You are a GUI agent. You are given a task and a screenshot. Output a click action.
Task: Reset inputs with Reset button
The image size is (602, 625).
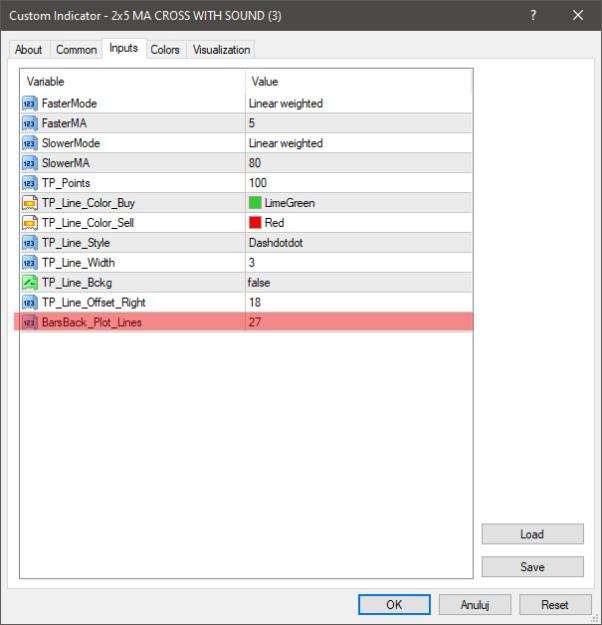pos(555,605)
